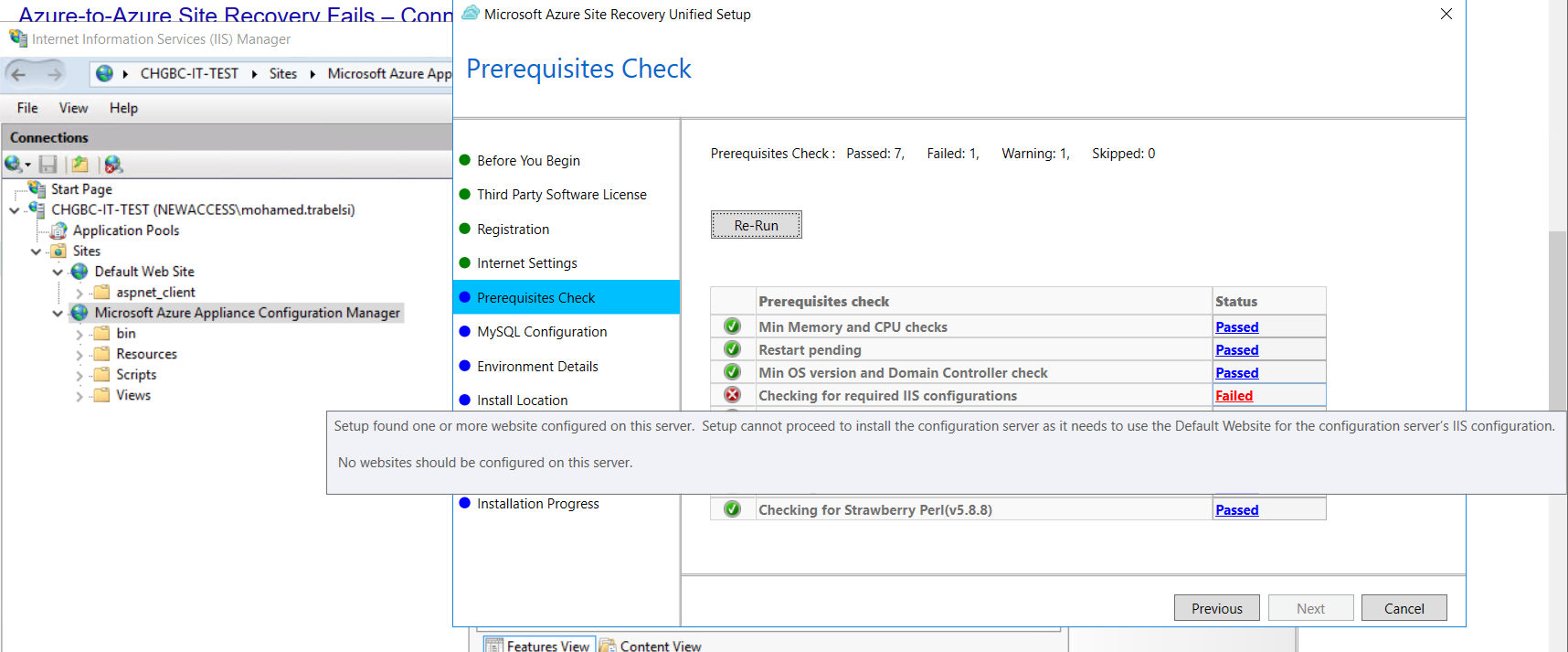Open the connect dropdown arrow in the Connections toolbar
The image size is (1568, 652).
coord(27,166)
